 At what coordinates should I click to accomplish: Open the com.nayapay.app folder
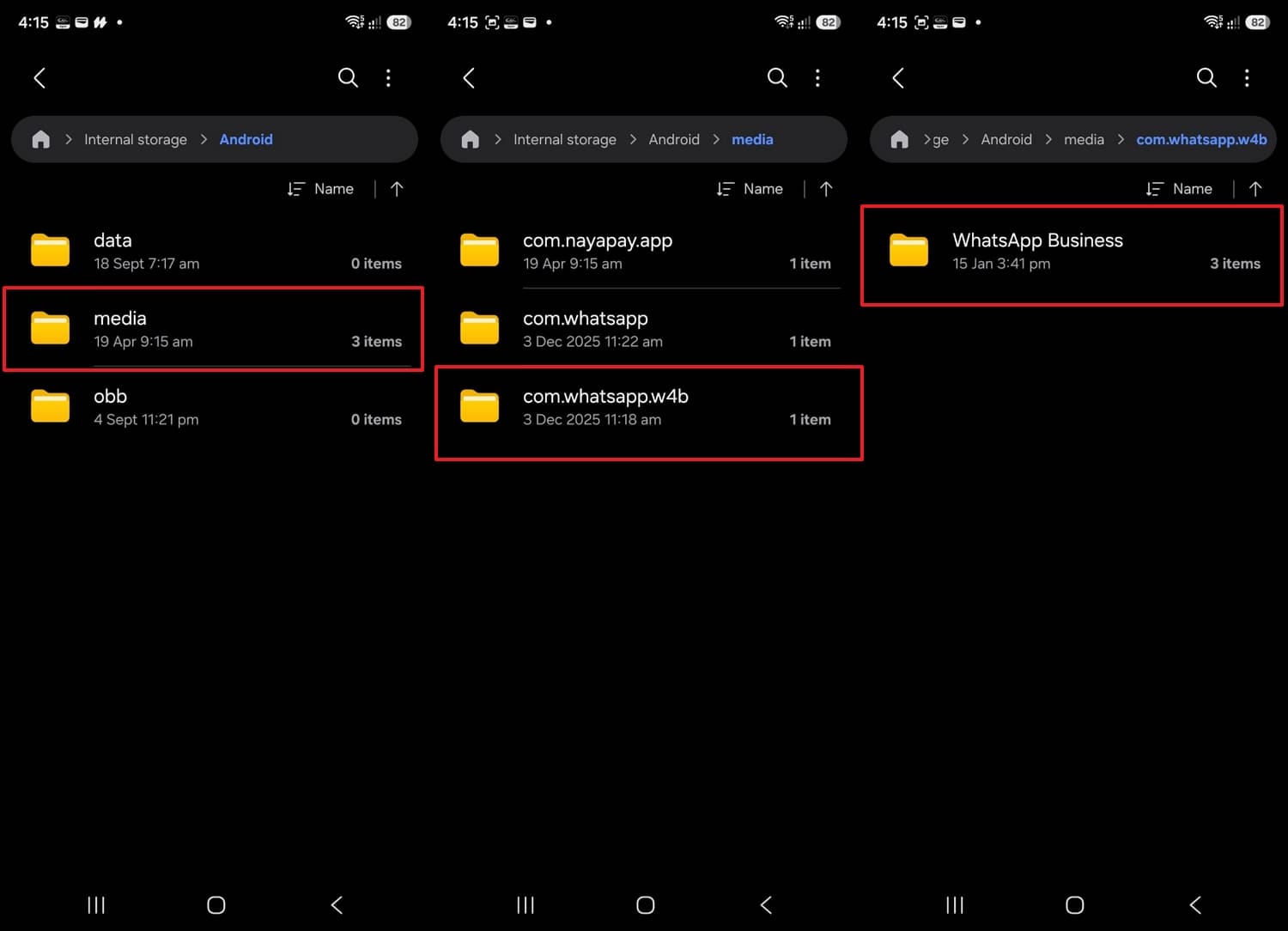pyautogui.click(x=644, y=251)
